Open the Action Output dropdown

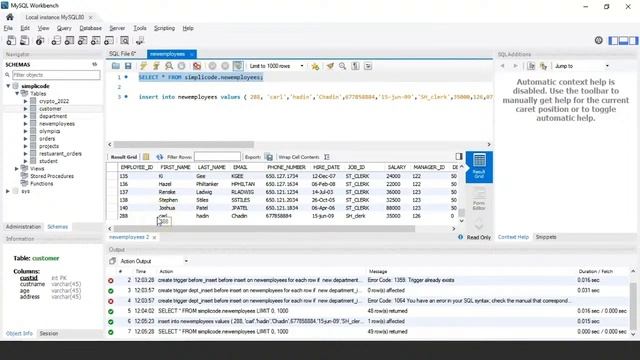coord(154,261)
